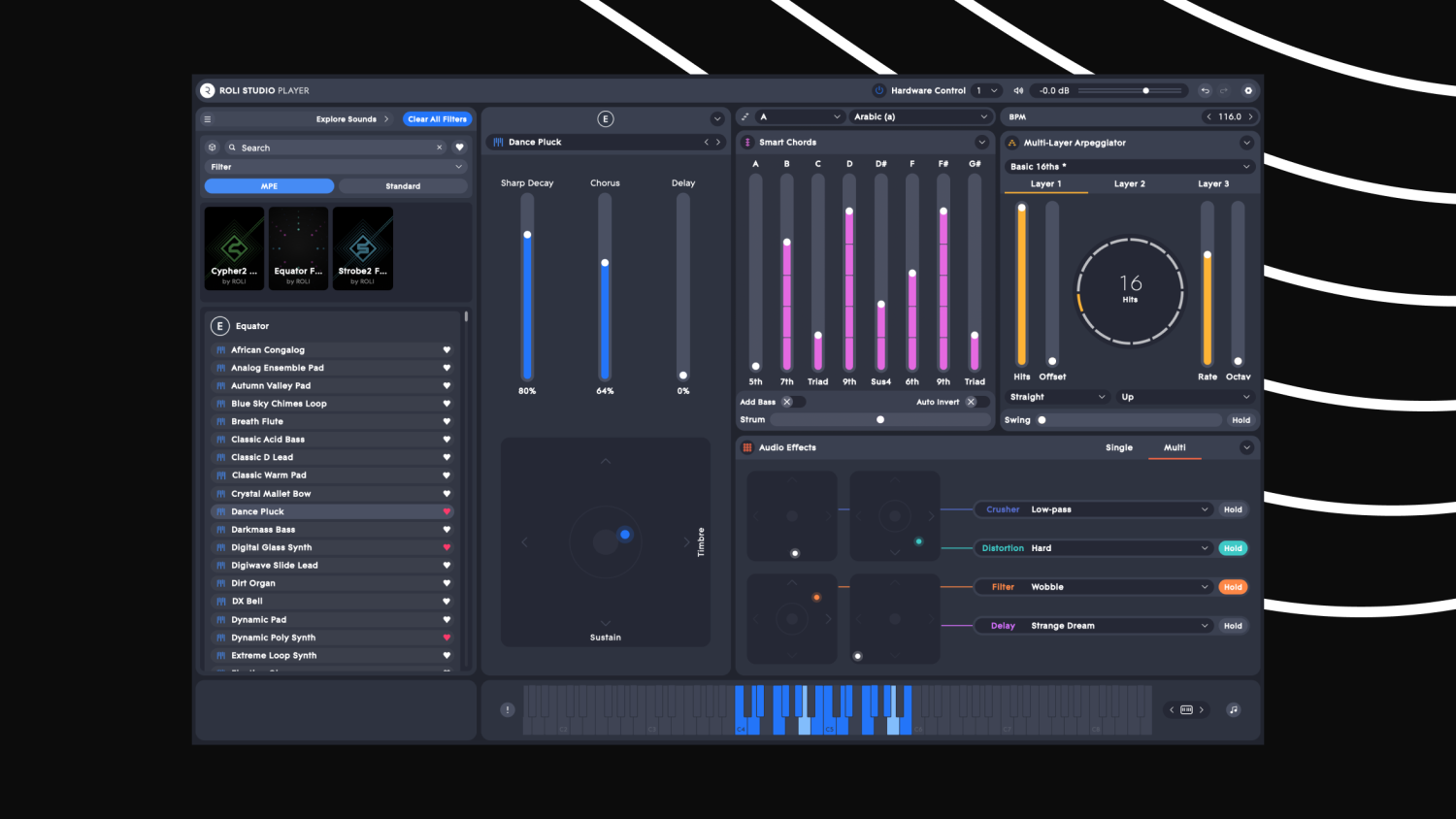The height and width of the screenshot is (819, 1456).
Task: Open Cypher2 sound pack thumbnail
Action: coord(234,248)
